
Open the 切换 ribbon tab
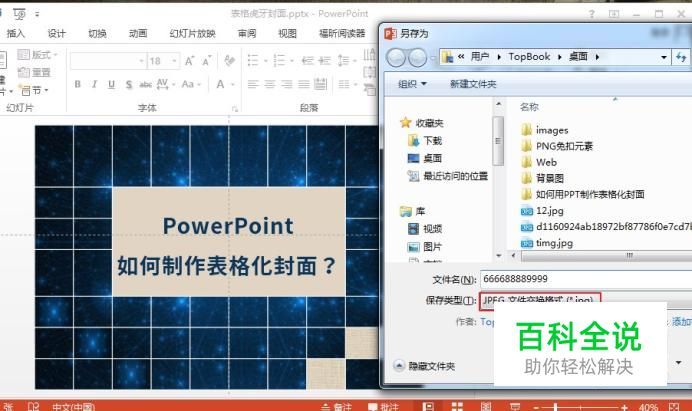(x=97, y=34)
